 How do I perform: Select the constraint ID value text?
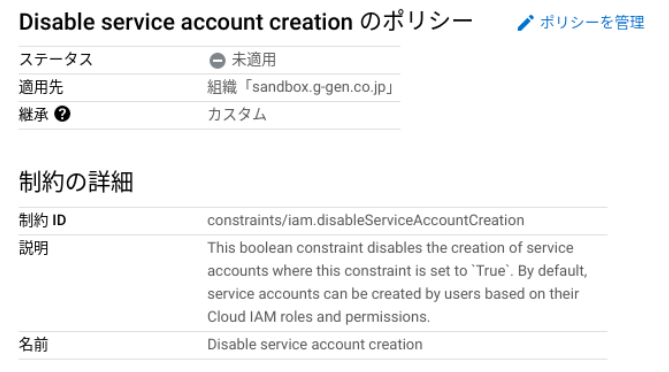[366, 220]
